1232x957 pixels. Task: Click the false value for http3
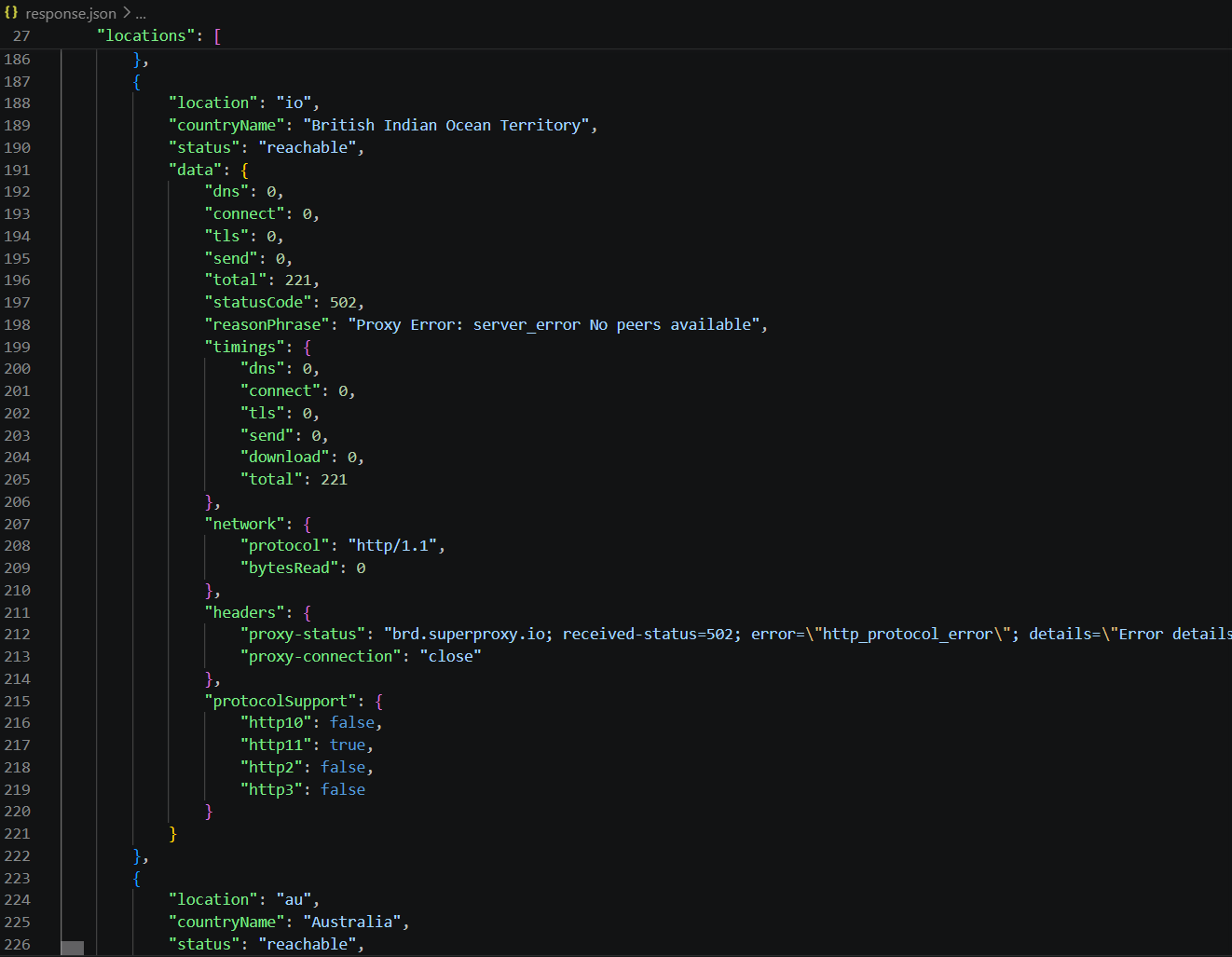343,790
